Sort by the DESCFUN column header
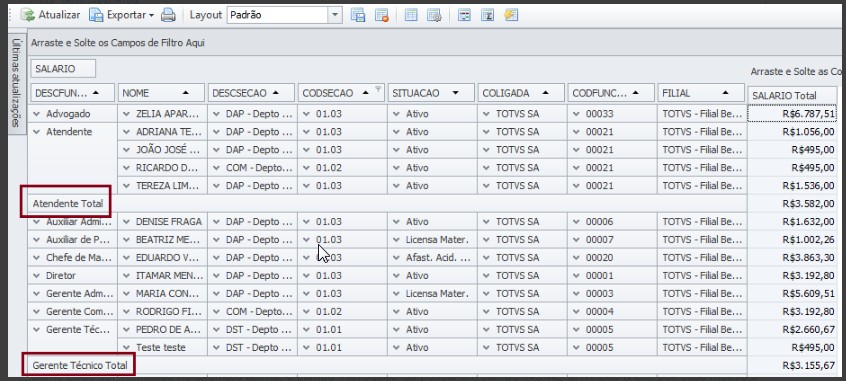 (x=73, y=93)
